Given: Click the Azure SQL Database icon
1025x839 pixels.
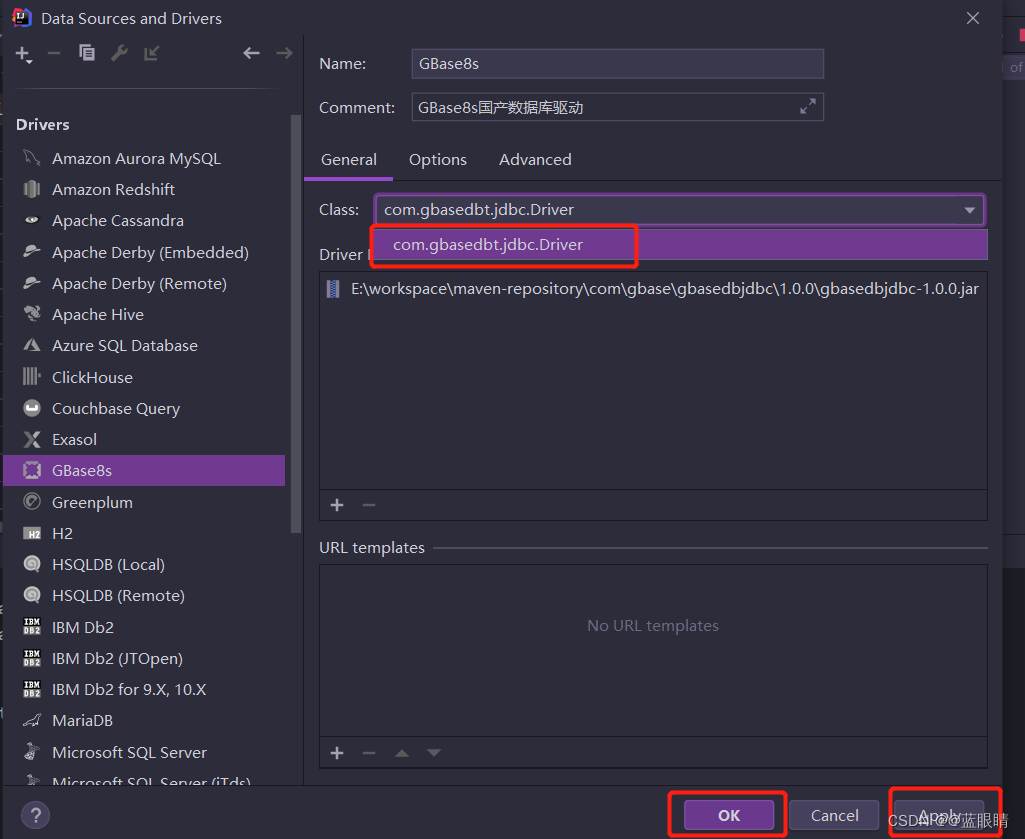Looking at the screenshot, I should [31, 345].
